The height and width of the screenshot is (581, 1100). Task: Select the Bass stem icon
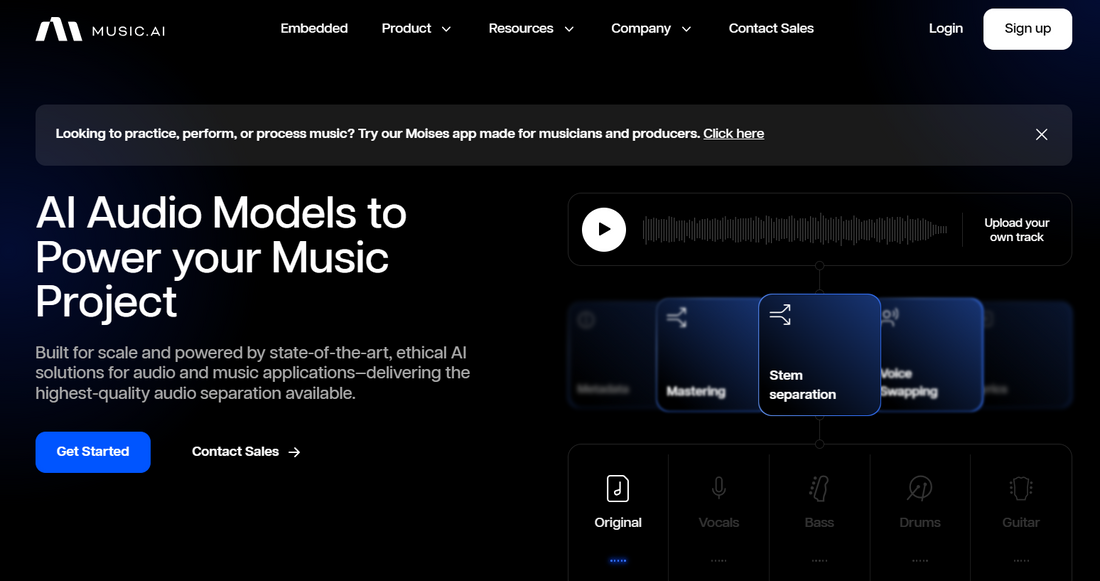[819, 488]
